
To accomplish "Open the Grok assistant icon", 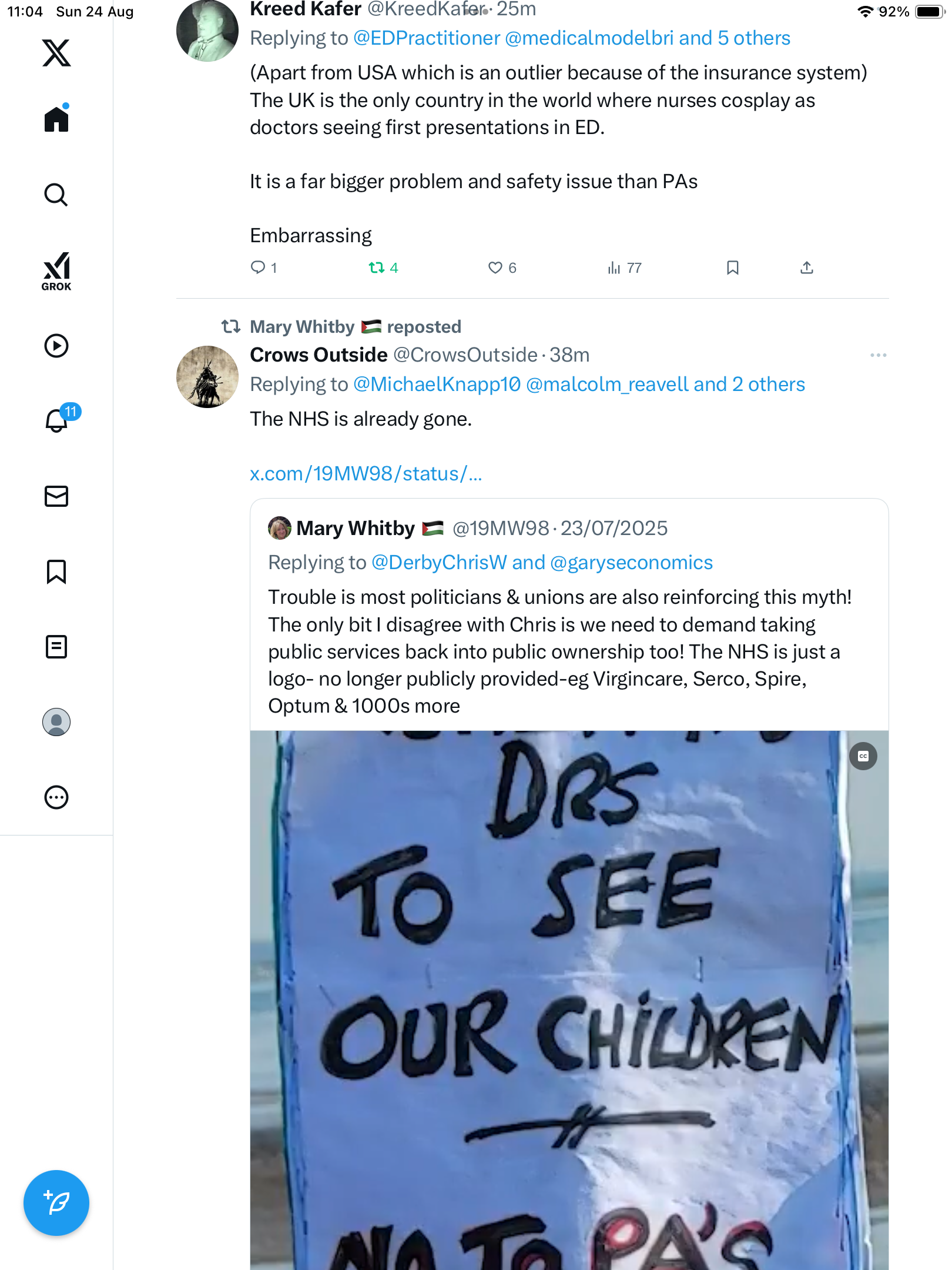I will (56, 272).
